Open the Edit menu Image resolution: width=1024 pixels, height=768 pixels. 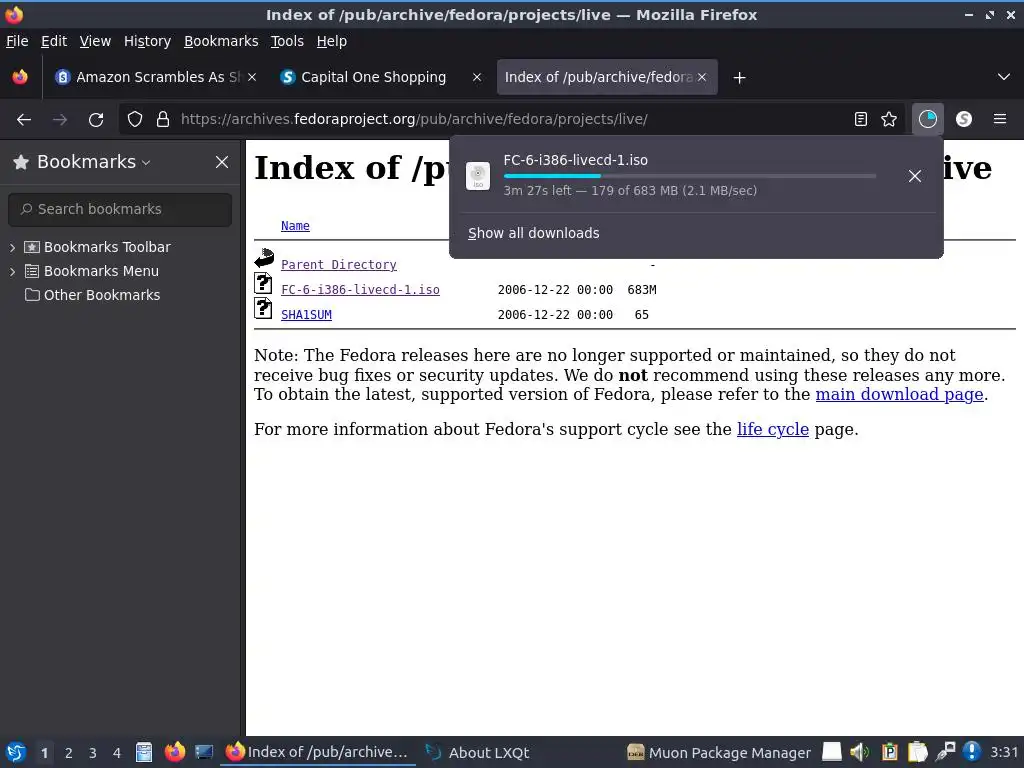point(54,41)
